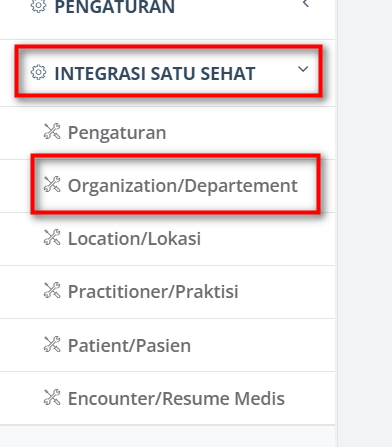The height and width of the screenshot is (447, 392).
Task: Click the tools icon next to Encounter/Resume Medis
Action: pos(52,397)
